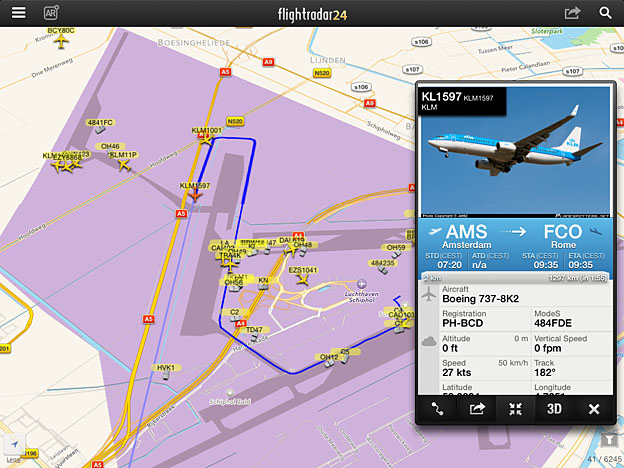This screenshot has width=624, height=468.
Task: Open the search magnifier
Action: (605, 13)
